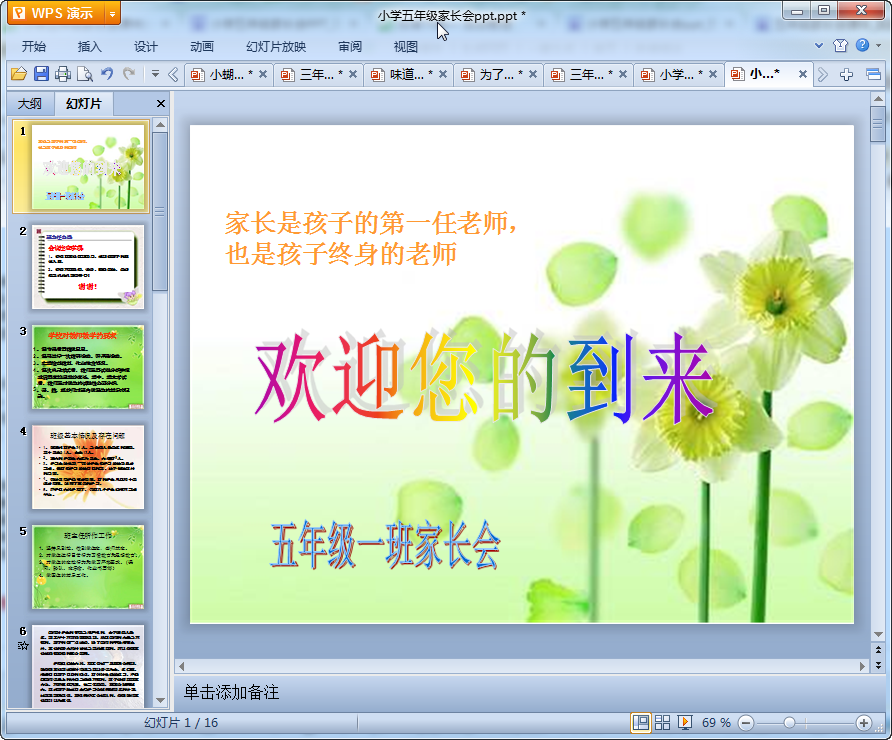Close the slide thumbnail pane
892x740 pixels.
(161, 104)
